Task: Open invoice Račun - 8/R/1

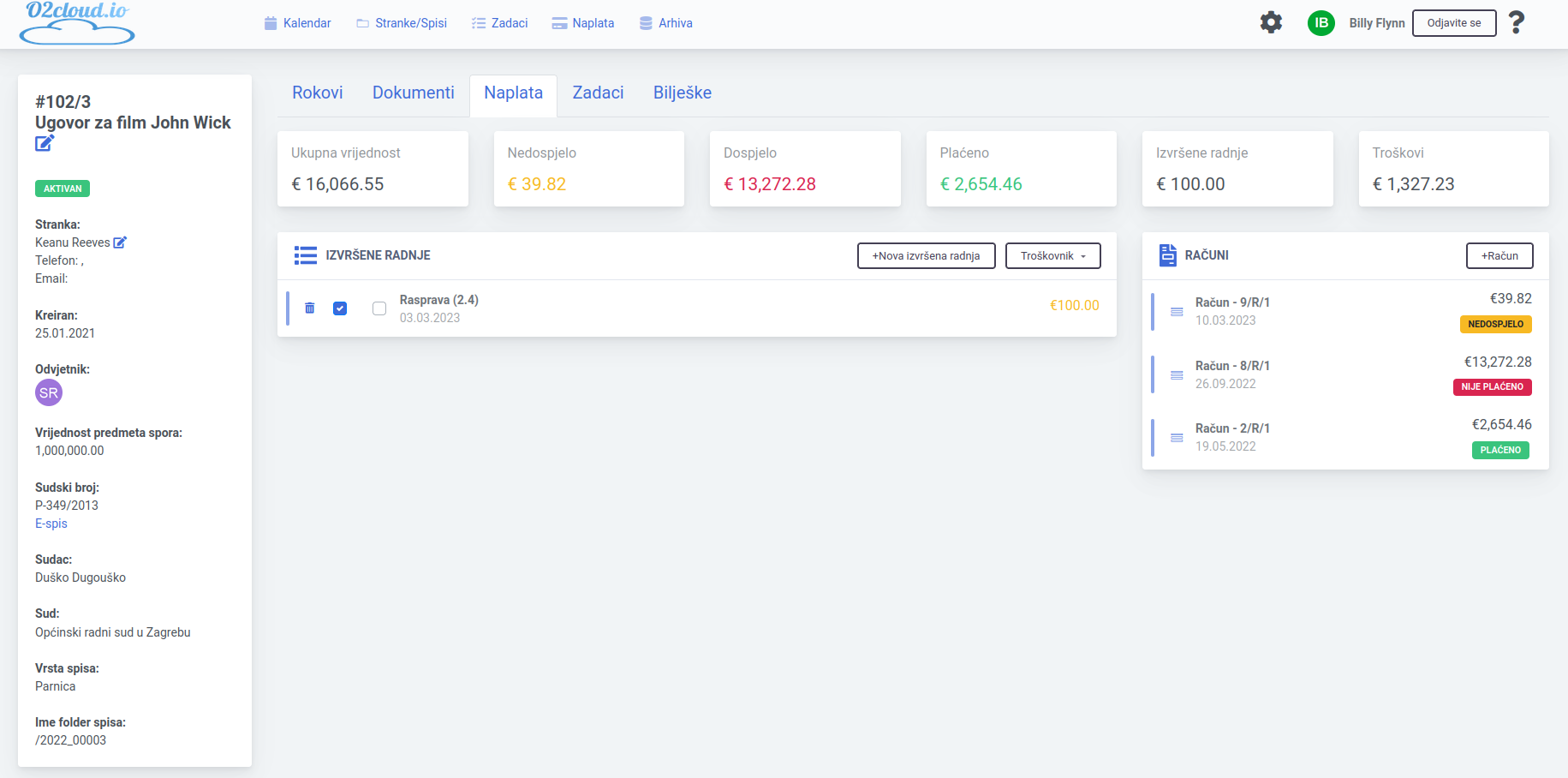Action: 1232,366
